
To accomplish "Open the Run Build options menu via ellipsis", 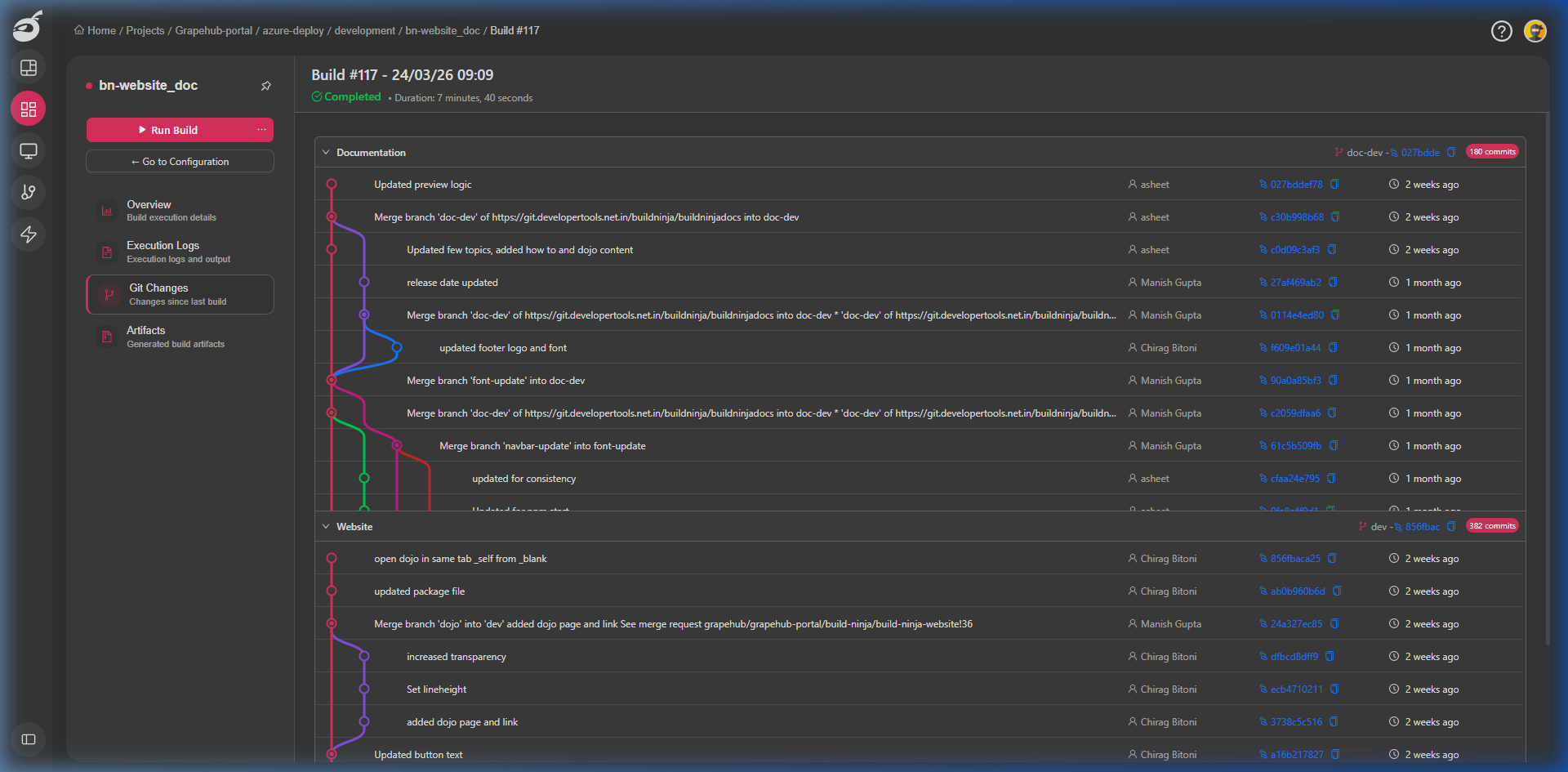I will point(261,129).
